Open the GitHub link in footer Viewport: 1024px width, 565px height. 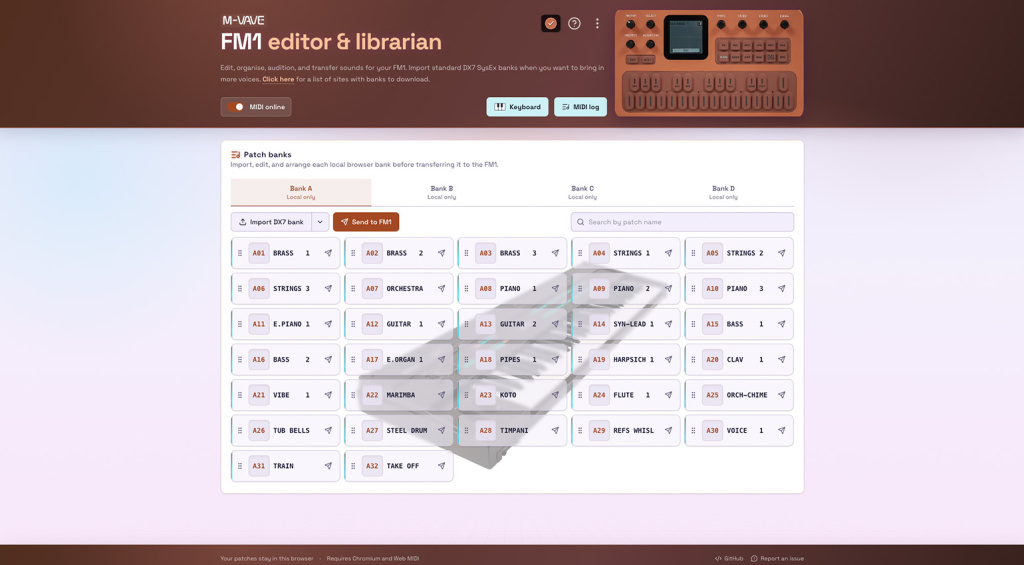click(729, 558)
